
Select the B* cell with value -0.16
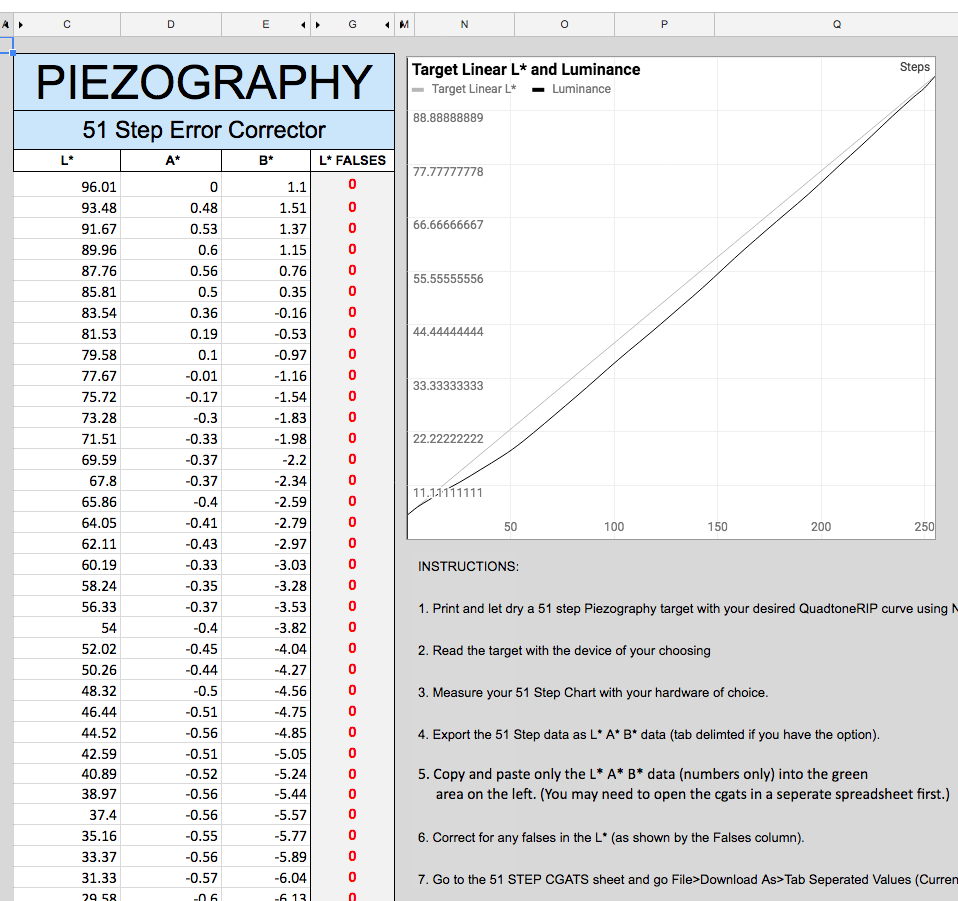point(266,313)
